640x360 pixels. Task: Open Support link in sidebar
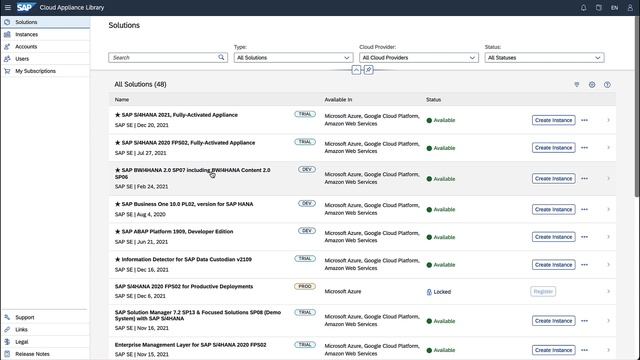click(45, 317)
